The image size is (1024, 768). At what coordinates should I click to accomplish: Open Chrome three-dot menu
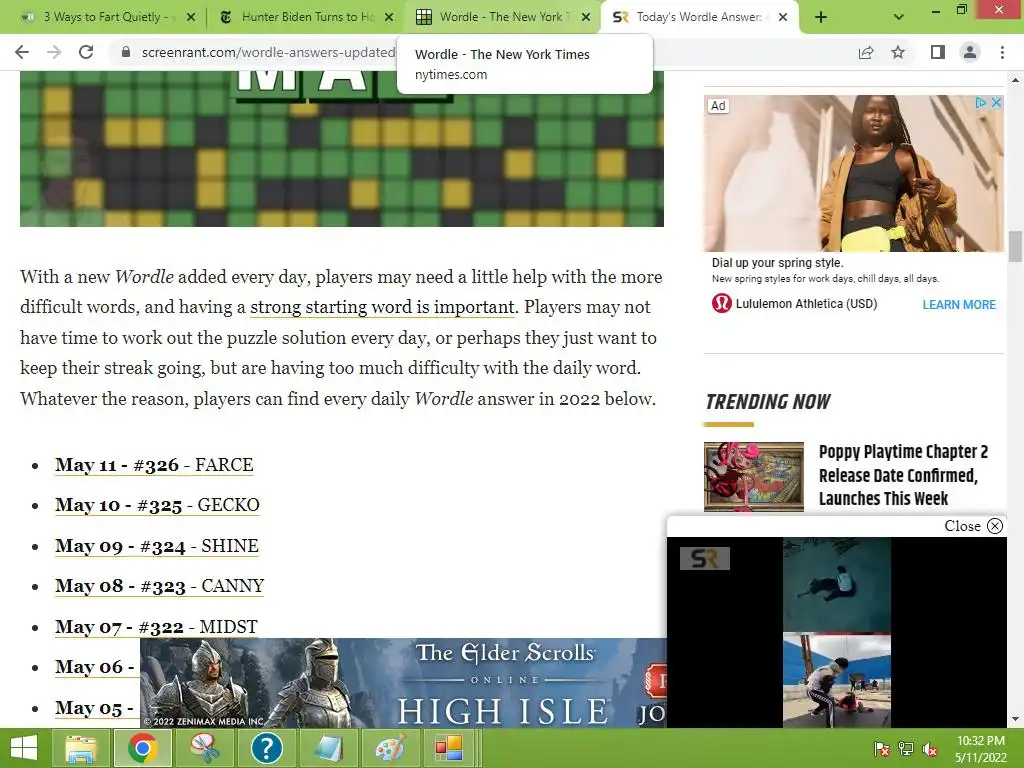click(x=1002, y=52)
